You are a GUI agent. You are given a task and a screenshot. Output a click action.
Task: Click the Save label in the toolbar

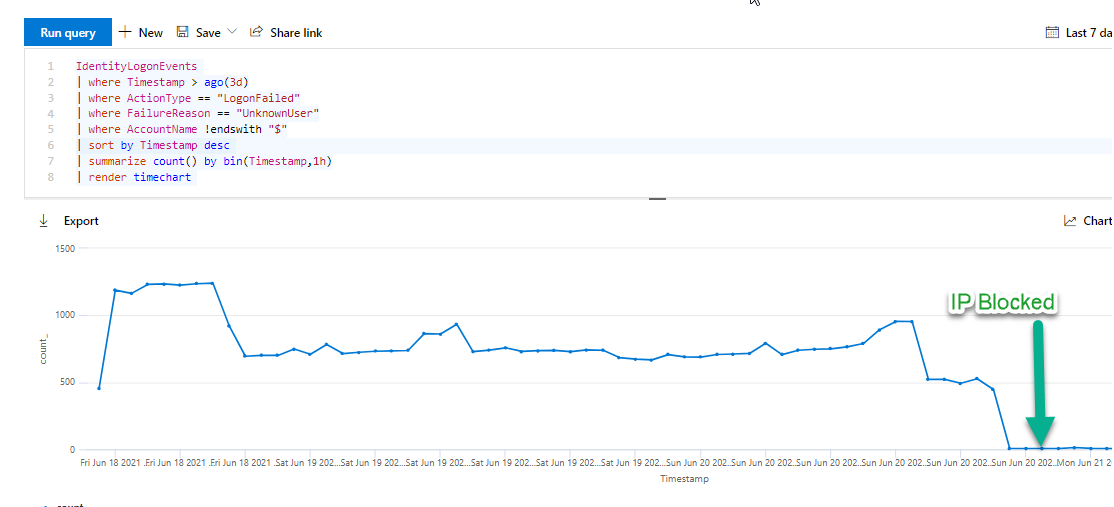(x=208, y=33)
